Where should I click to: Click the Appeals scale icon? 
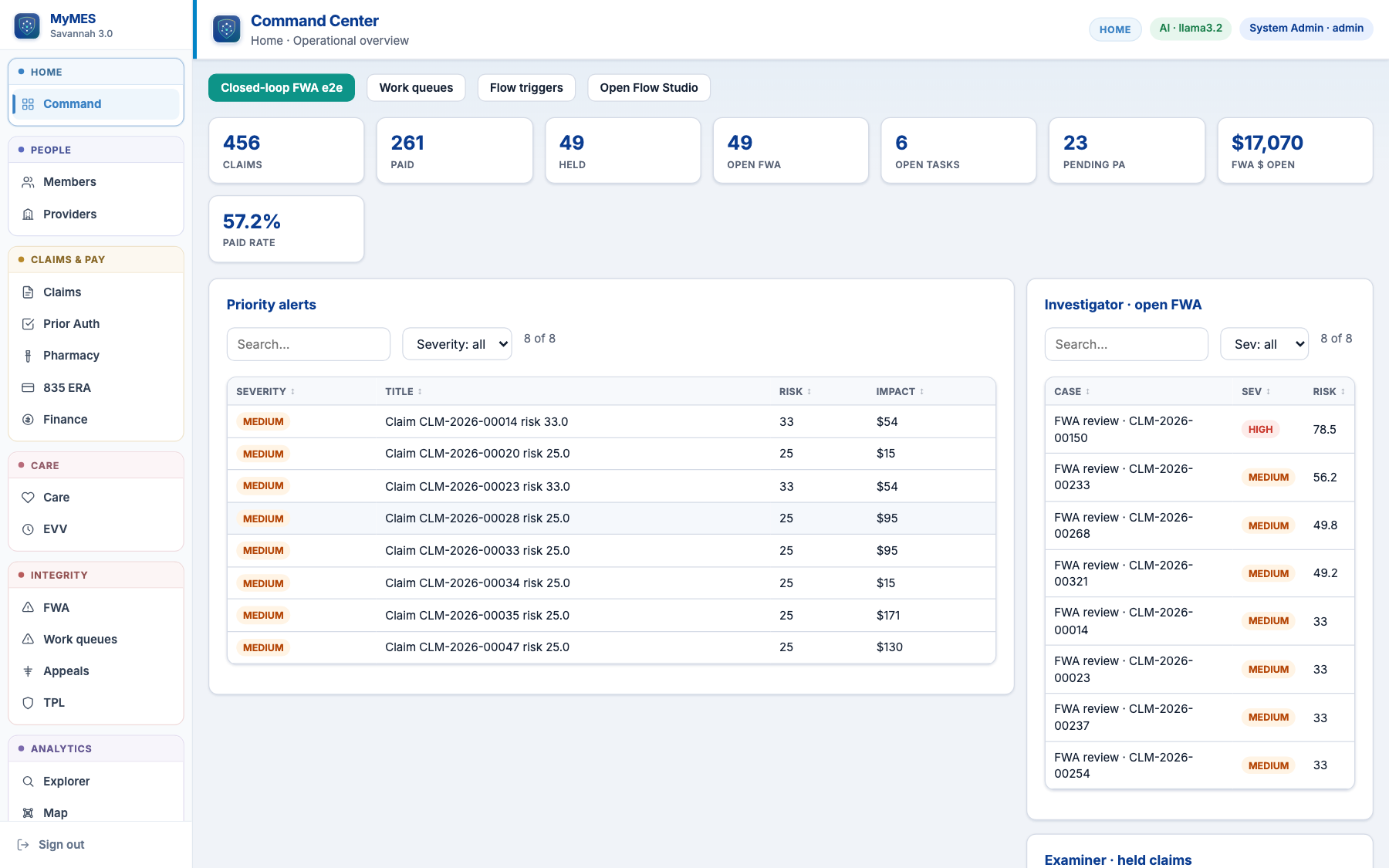click(x=28, y=671)
